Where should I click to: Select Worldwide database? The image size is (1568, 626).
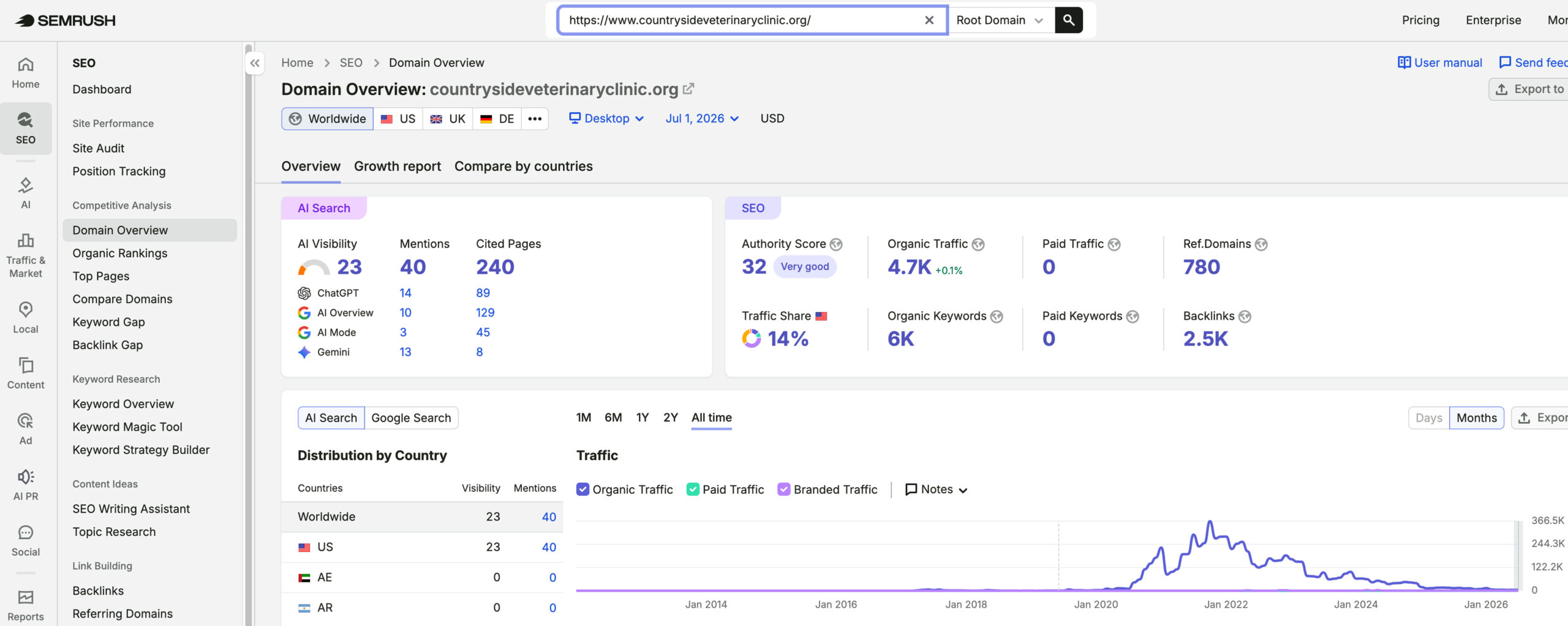328,119
